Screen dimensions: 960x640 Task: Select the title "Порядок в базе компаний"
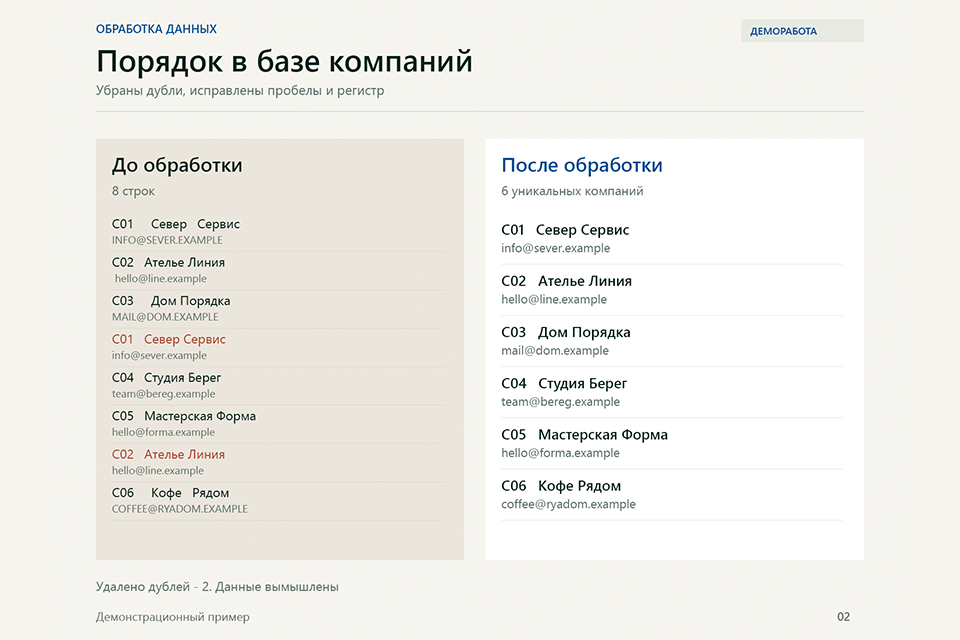tap(284, 62)
